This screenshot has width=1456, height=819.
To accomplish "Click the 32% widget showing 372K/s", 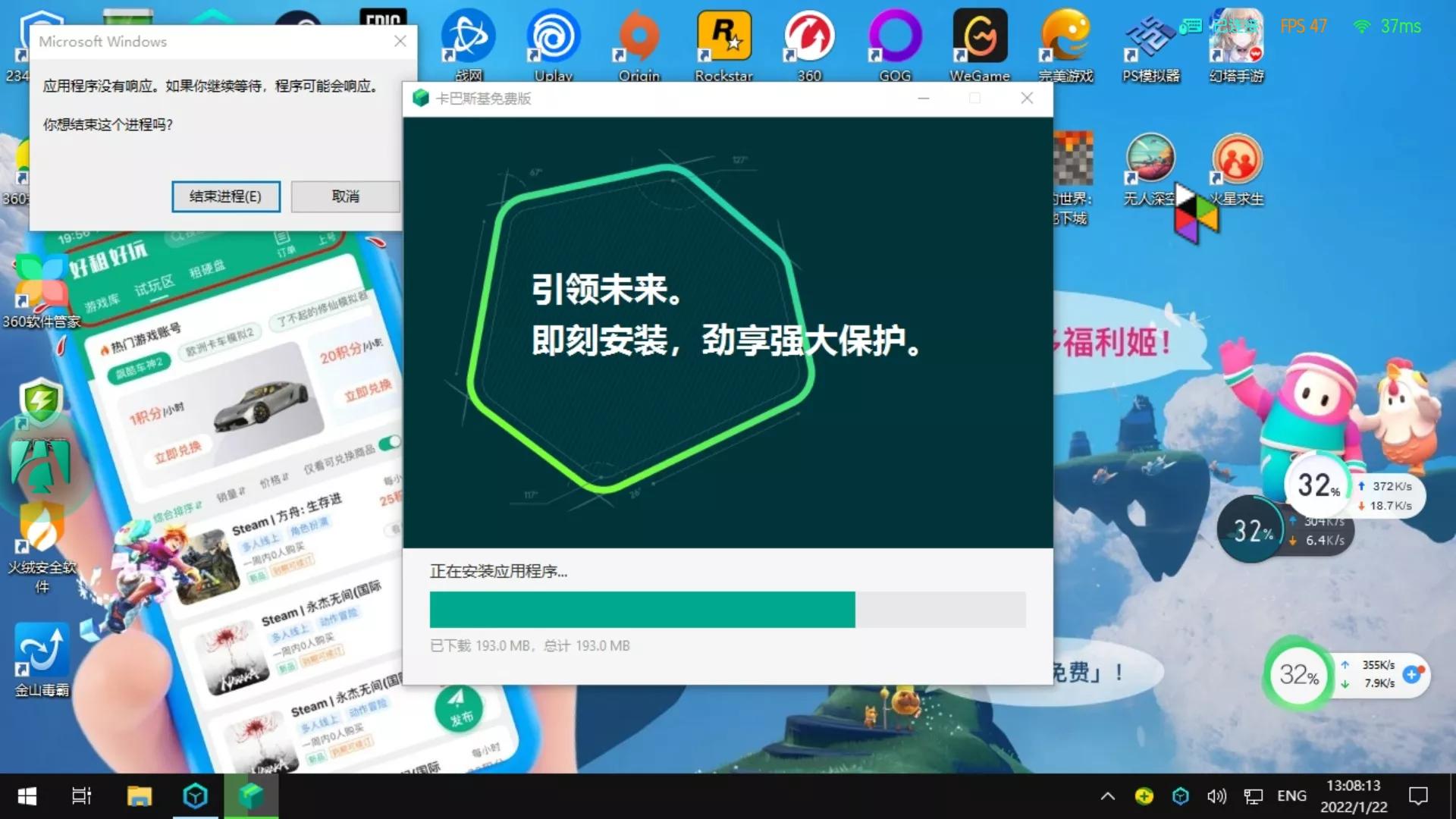I will [x=1318, y=486].
